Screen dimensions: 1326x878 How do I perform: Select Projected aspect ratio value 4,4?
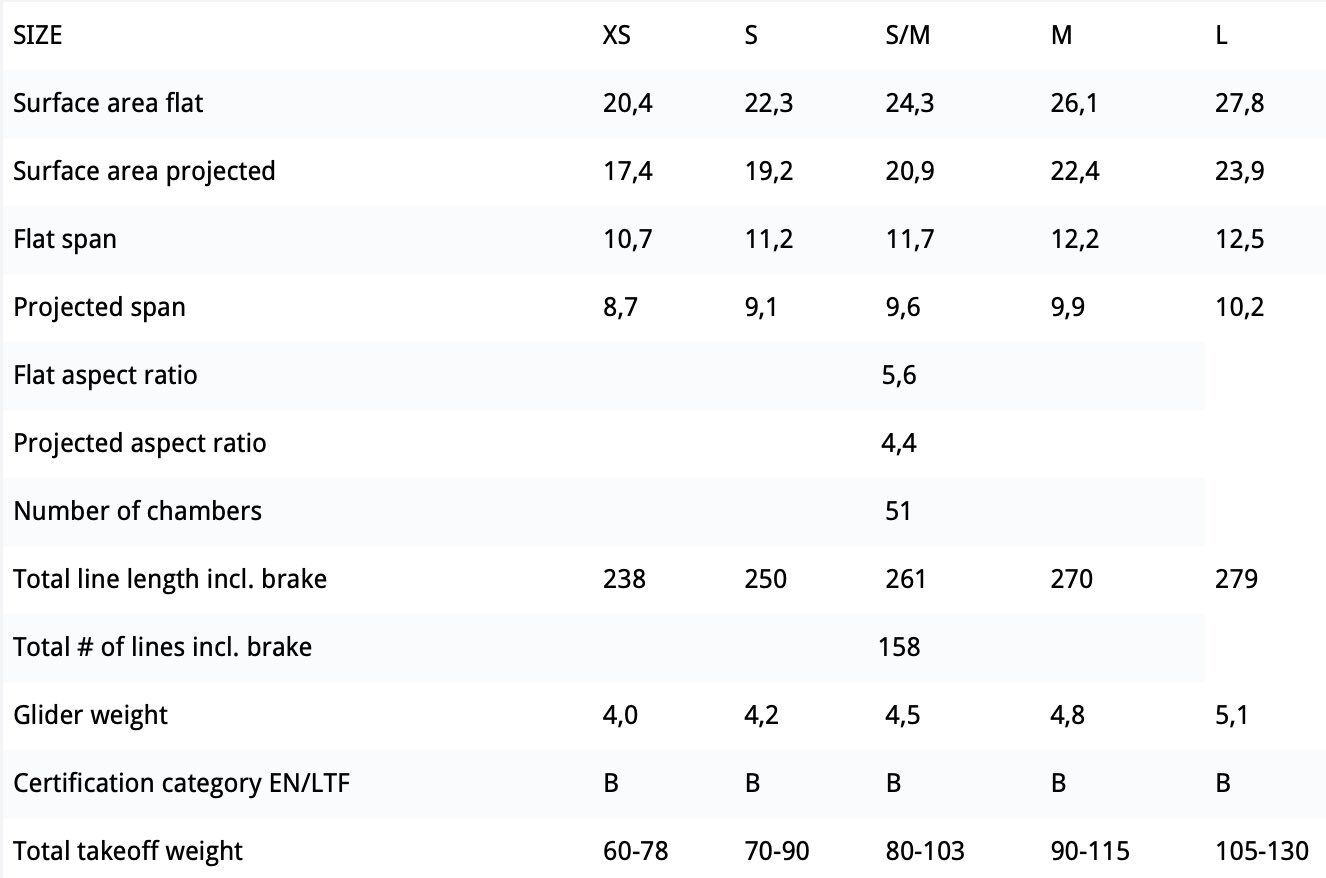click(x=899, y=443)
